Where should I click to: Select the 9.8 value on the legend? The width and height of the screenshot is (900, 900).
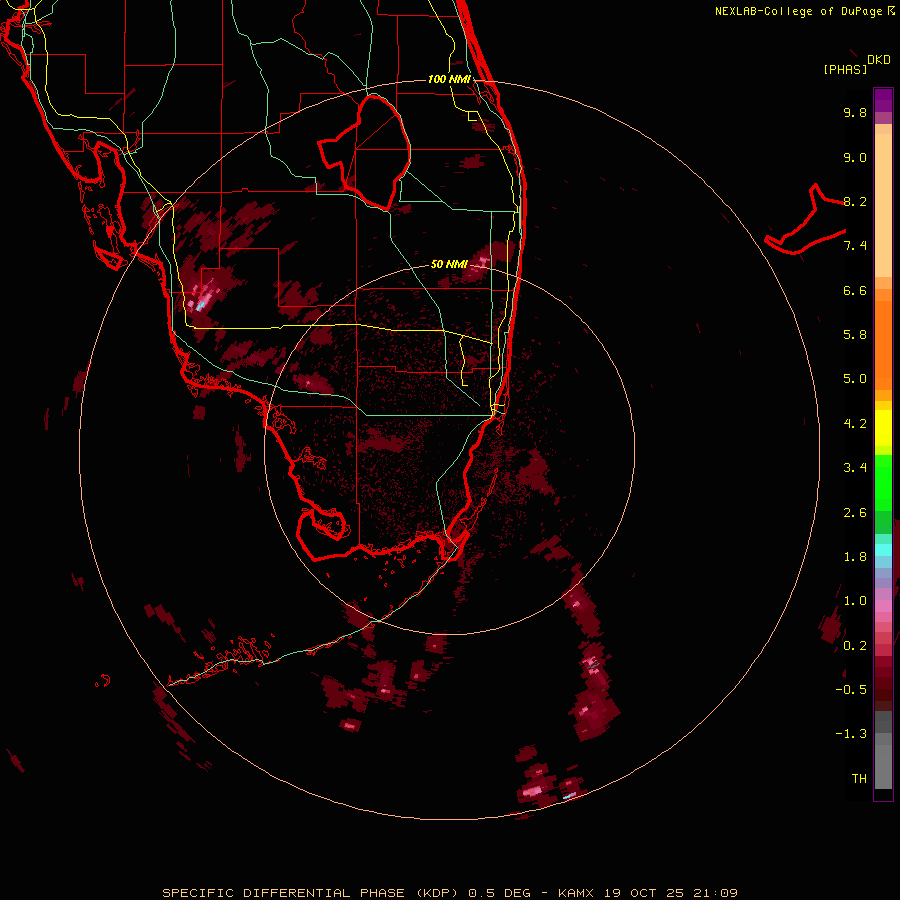point(855,112)
